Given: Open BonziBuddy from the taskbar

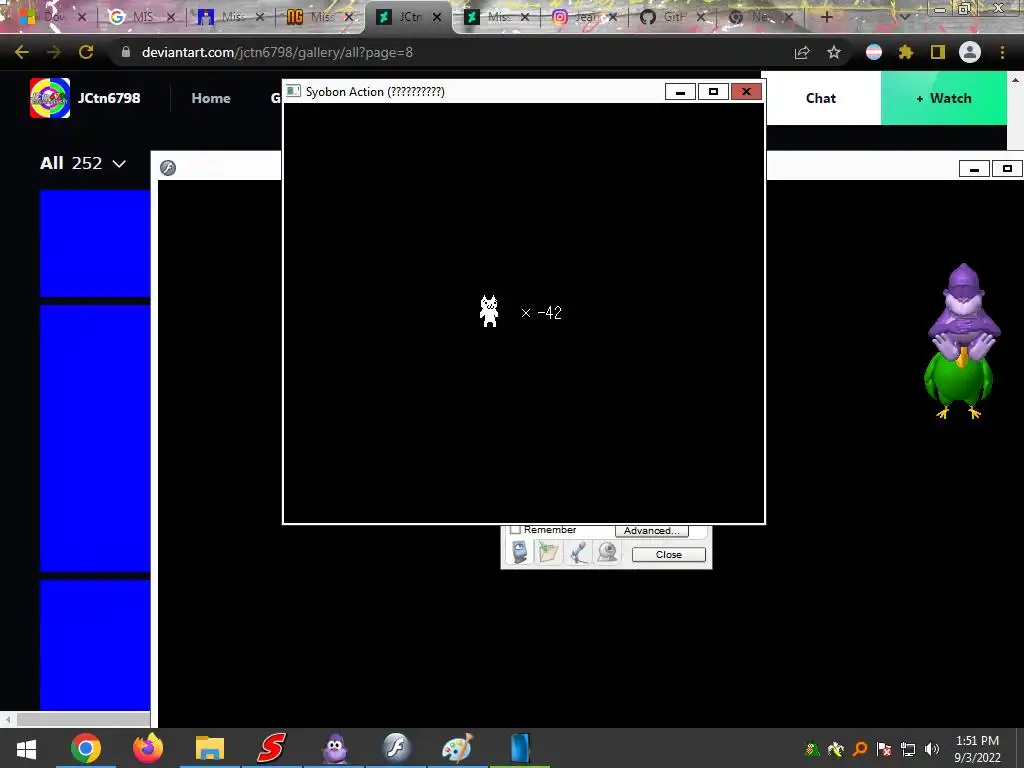Looking at the screenshot, I should (x=334, y=748).
